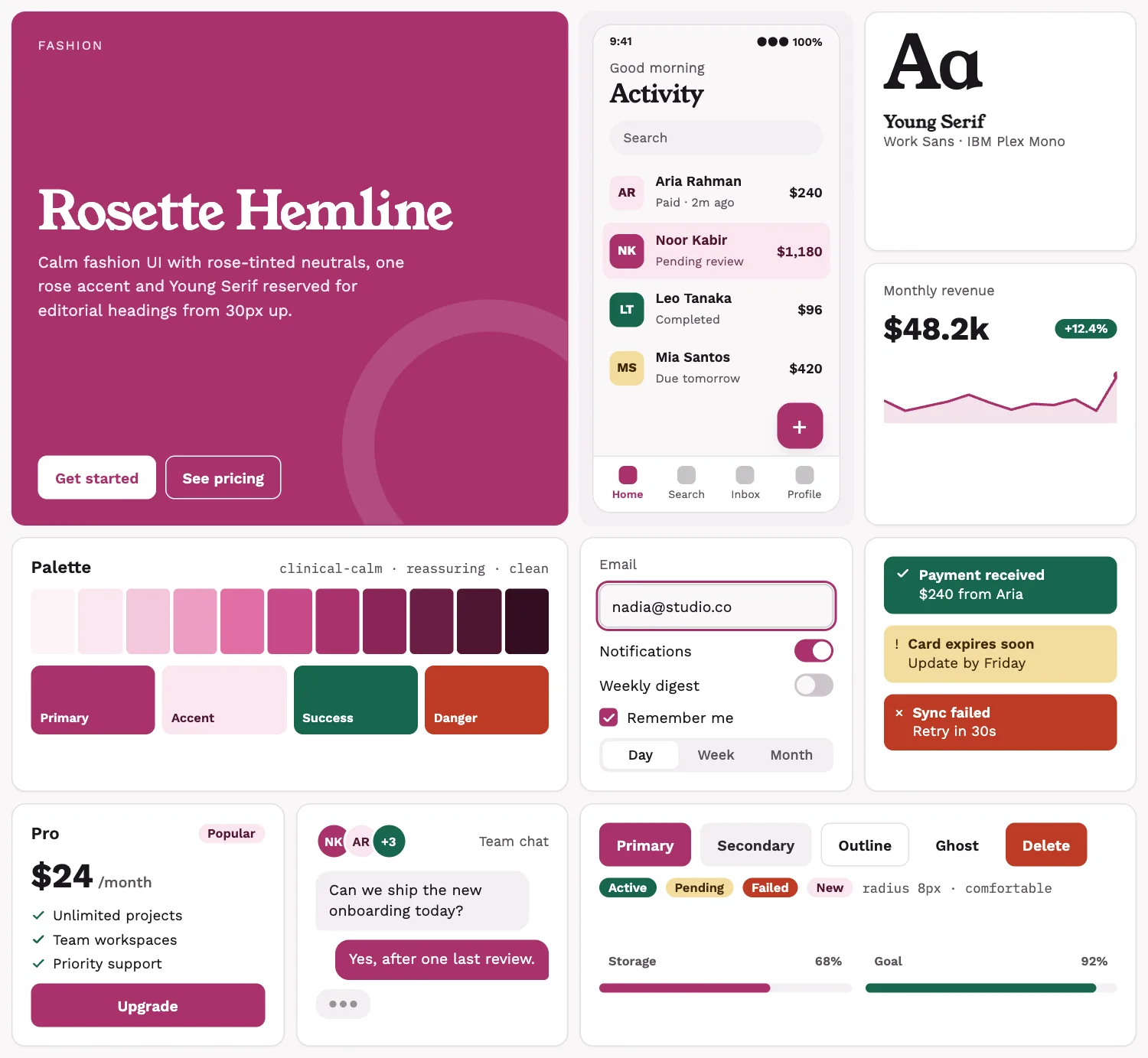1148x1058 pixels.
Task: Click the Success color swatch
Action: click(356, 700)
